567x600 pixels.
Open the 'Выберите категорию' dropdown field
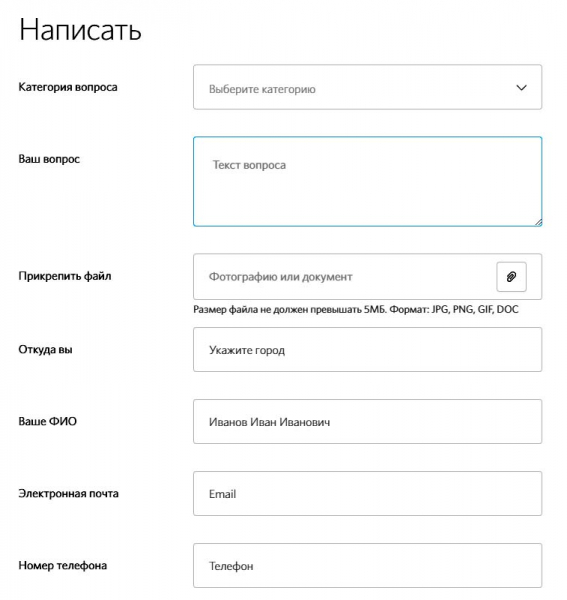367,87
